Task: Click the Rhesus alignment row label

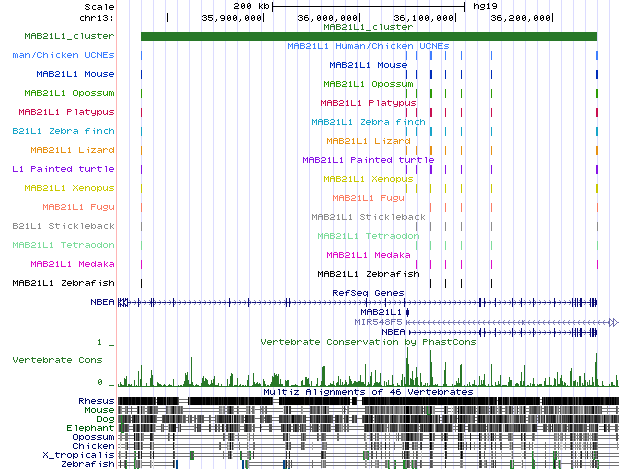Action: click(96, 401)
